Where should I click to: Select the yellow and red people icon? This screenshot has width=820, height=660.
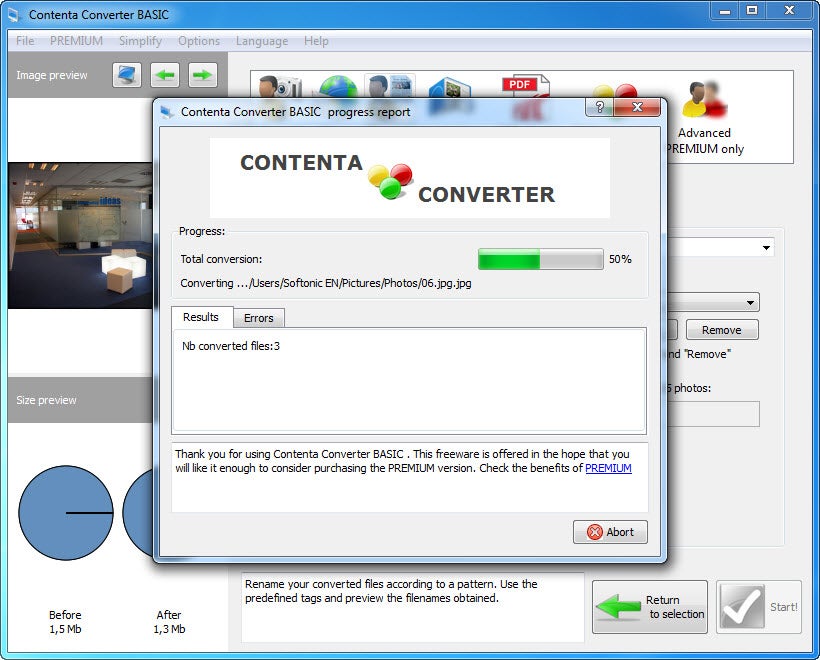616,91
